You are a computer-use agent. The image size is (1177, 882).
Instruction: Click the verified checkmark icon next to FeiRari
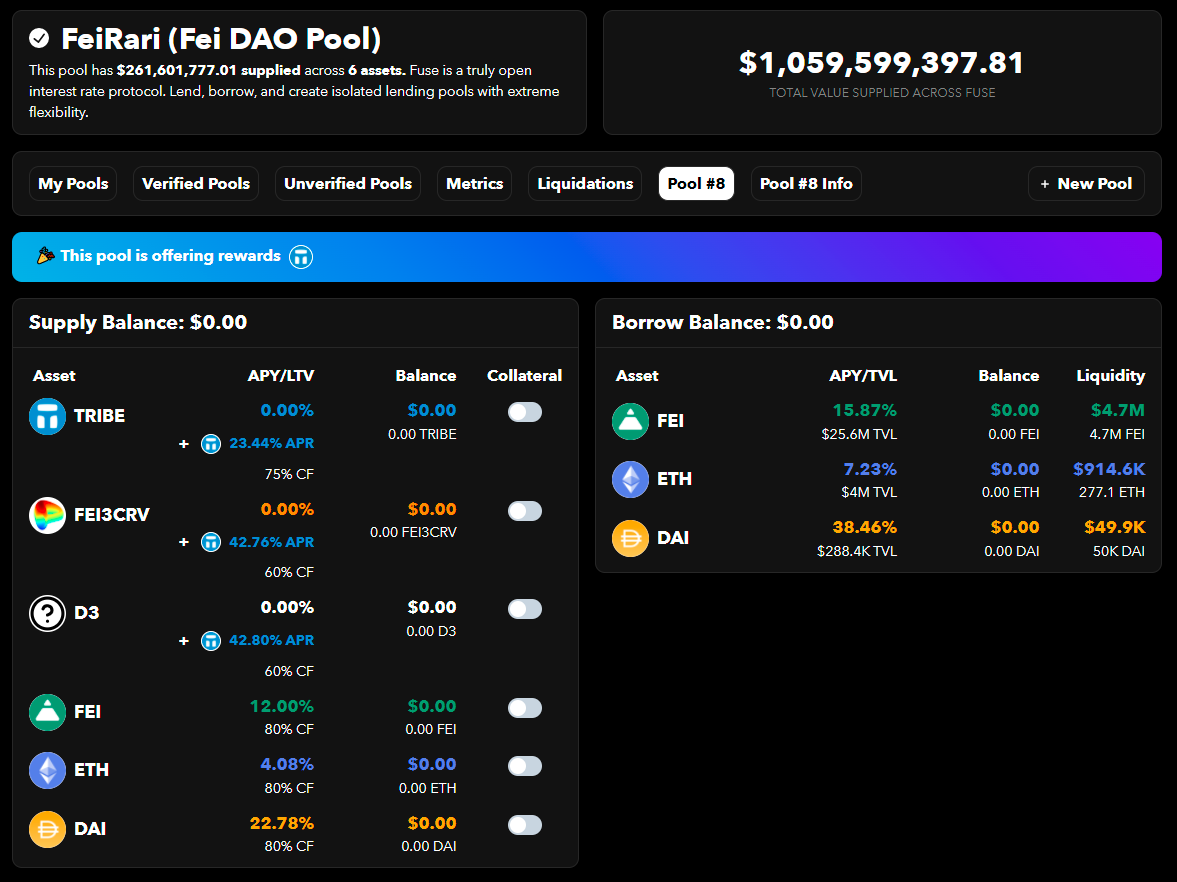click(x=39, y=38)
